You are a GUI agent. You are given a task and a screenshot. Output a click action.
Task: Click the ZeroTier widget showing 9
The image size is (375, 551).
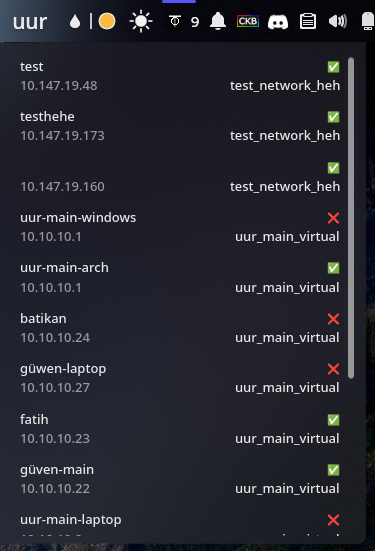183,22
